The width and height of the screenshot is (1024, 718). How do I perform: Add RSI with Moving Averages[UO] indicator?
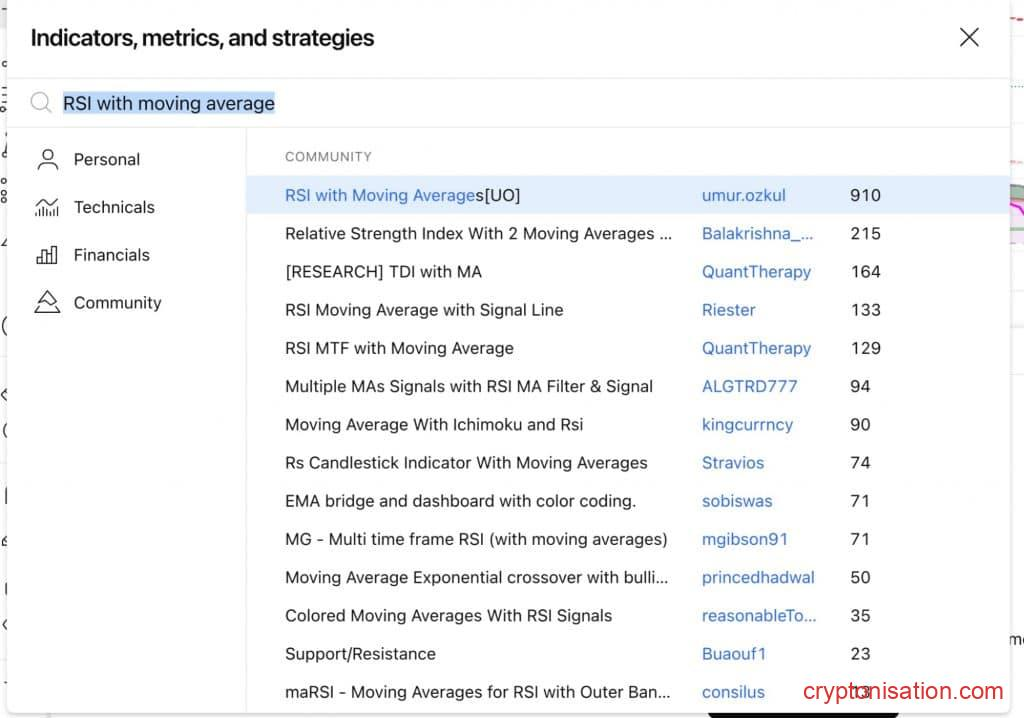click(402, 195)
